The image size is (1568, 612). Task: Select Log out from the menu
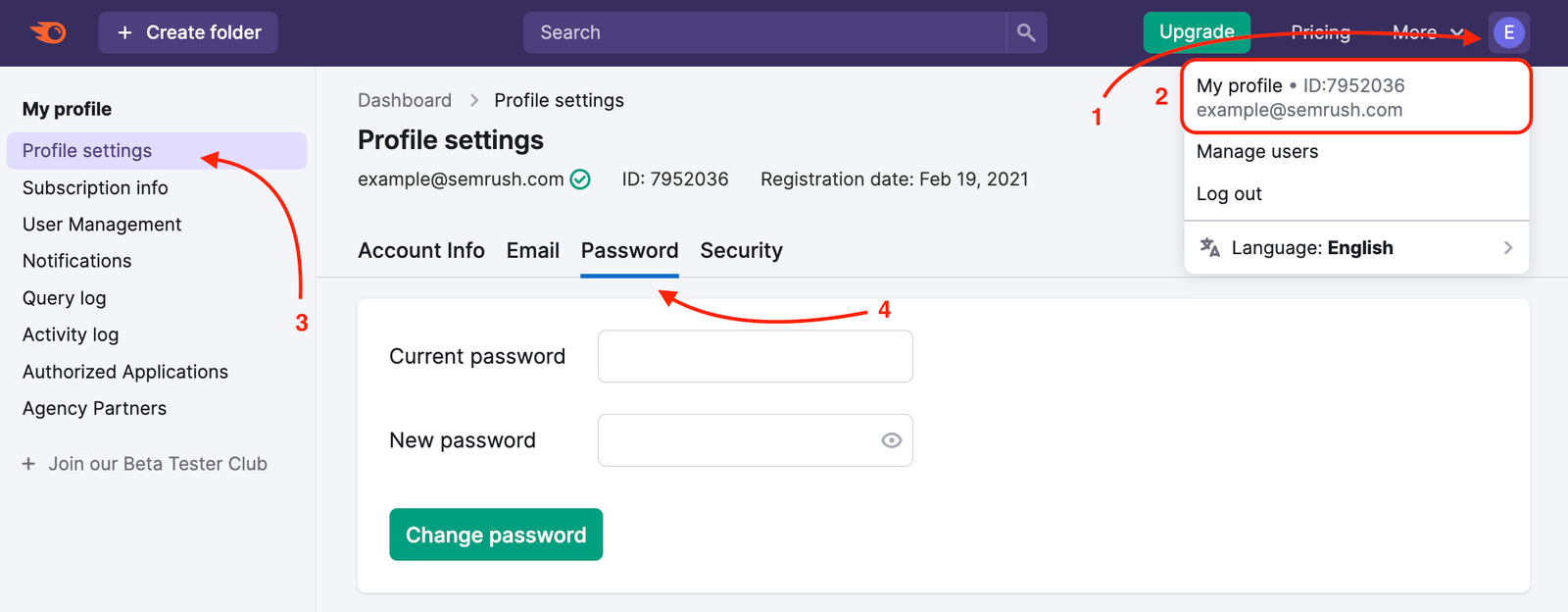1228,193
